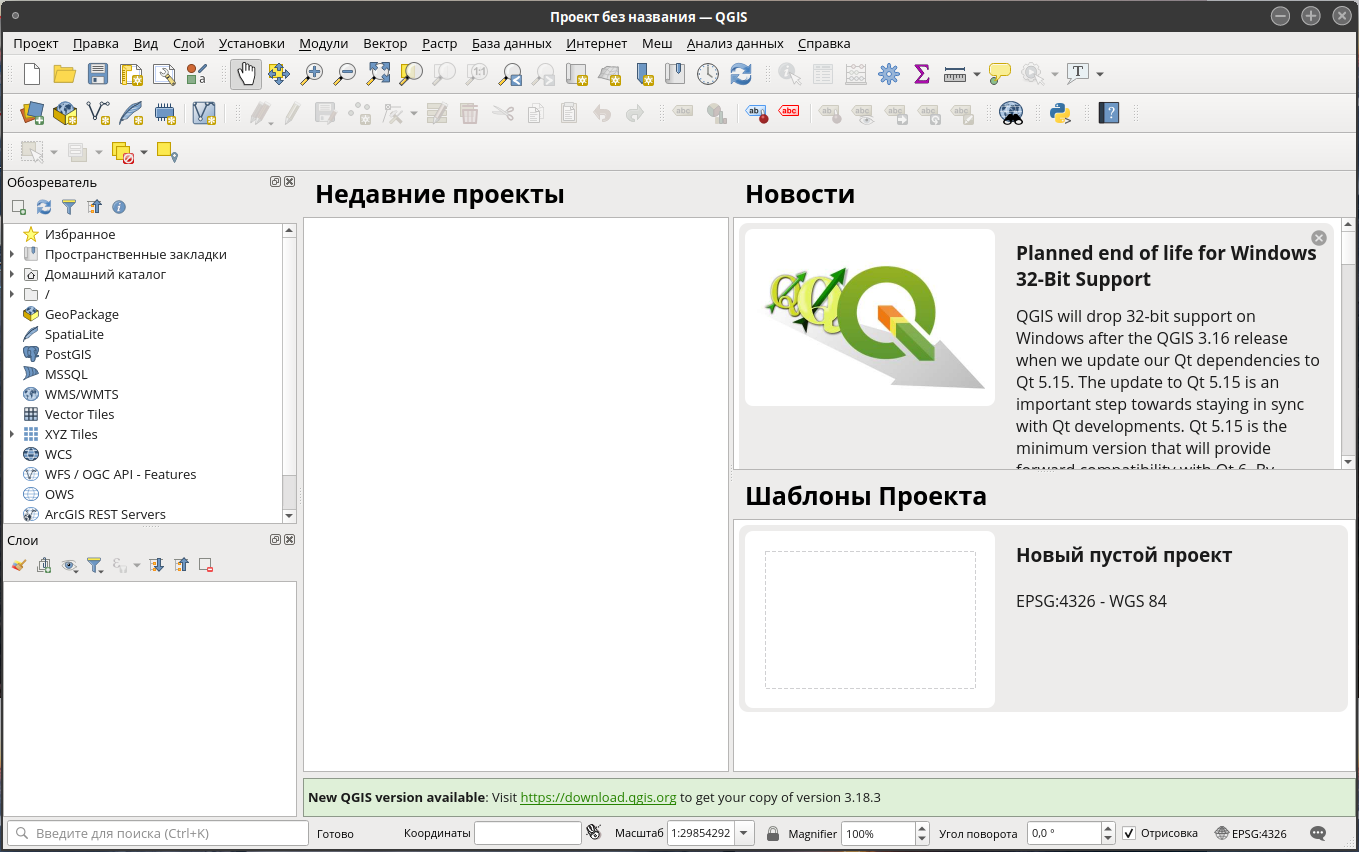Open the Python console
This screenshot has width=1359, height=852.
(x=1060, y=113)
